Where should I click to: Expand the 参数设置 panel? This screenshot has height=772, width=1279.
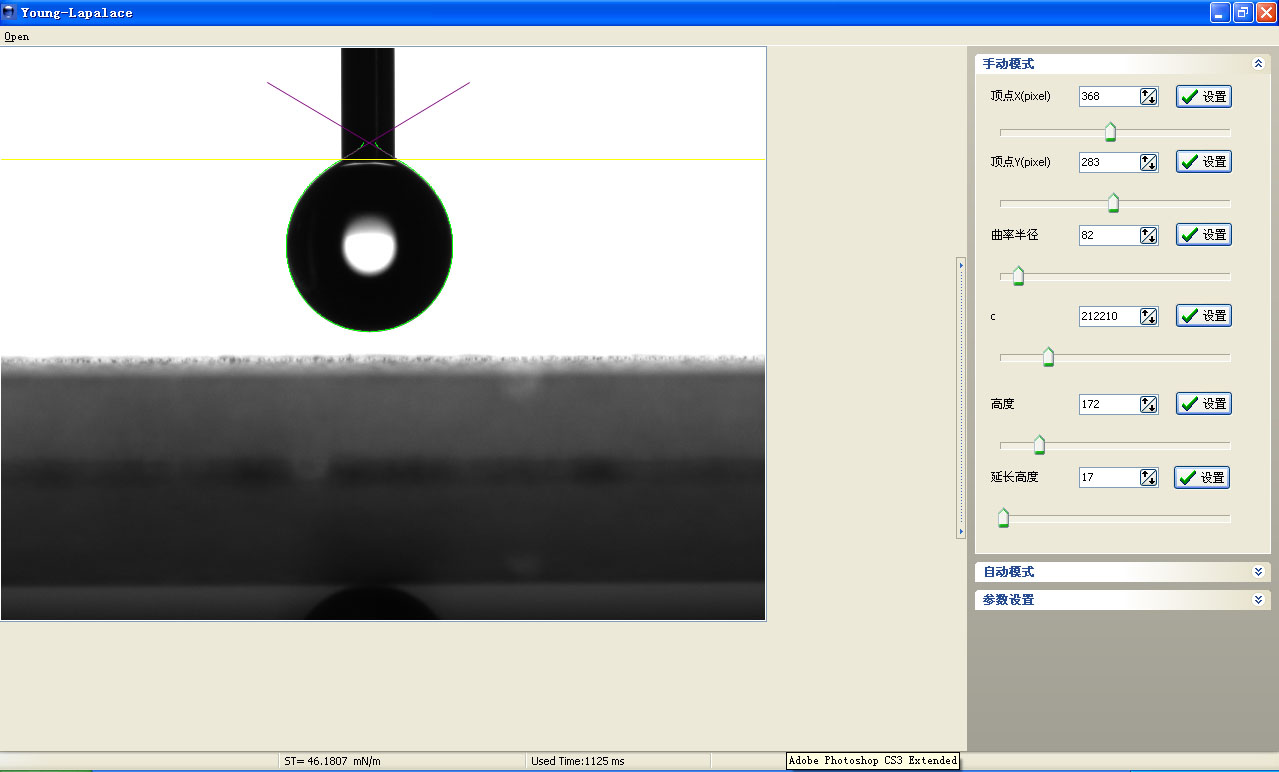point(1257,600)
